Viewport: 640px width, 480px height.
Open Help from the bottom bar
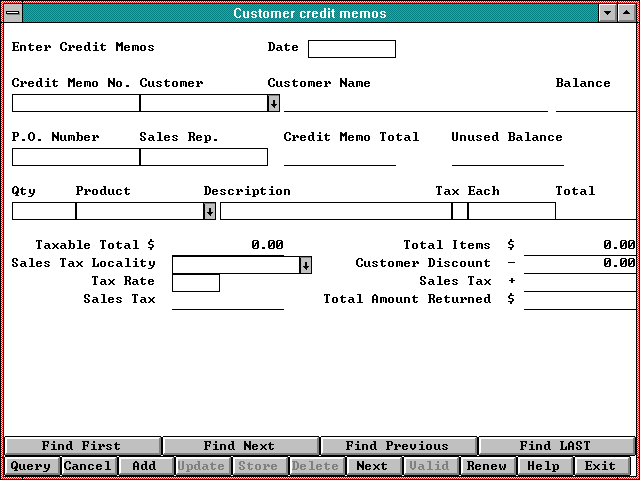tap(544, 466)
